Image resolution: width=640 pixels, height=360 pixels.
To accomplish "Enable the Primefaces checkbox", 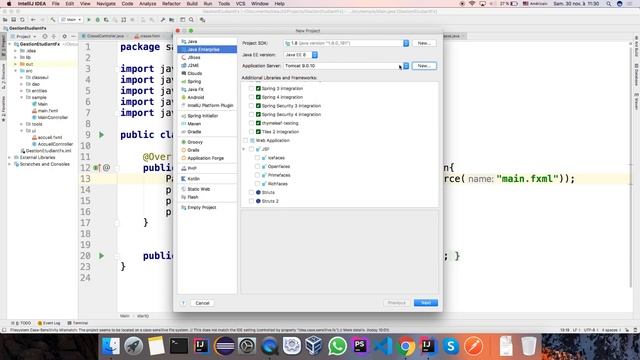I will (x=257, y=175).
